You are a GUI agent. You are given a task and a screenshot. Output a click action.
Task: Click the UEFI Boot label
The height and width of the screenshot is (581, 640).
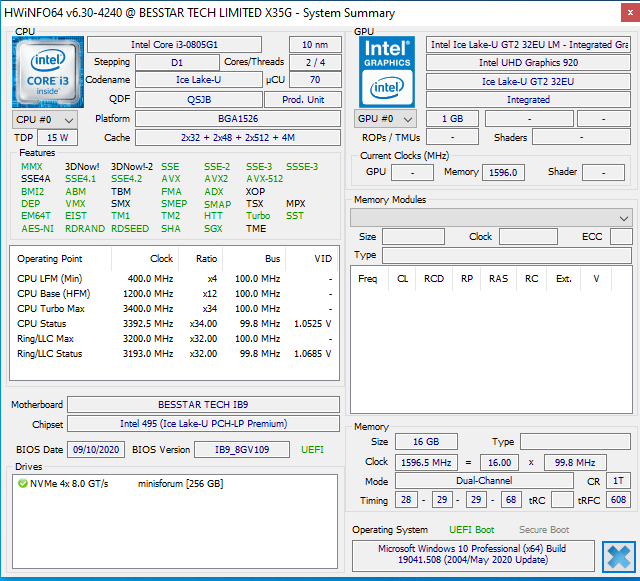pos(471,530)
